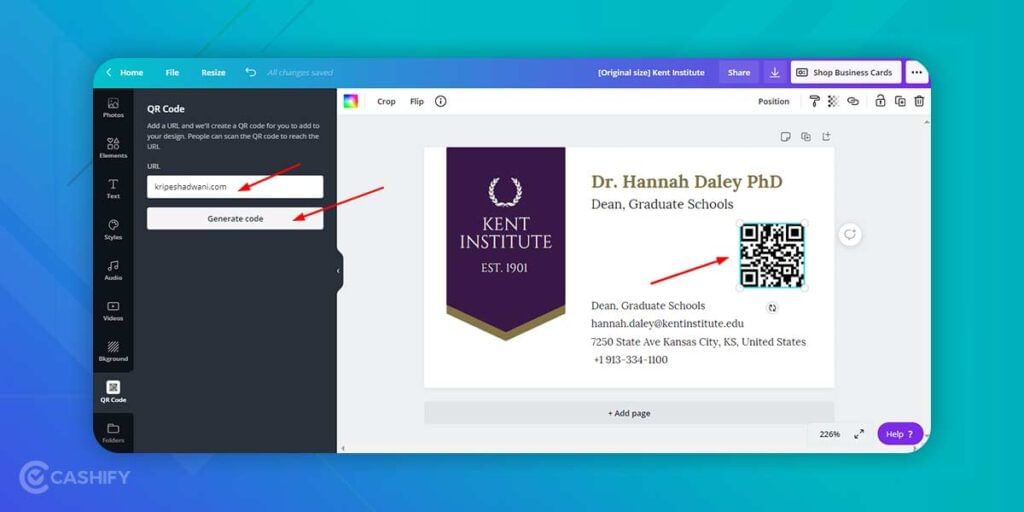This screenshot has width=1024, height=512.
Task: Open the Styles sidebar panel
Action: (x=113, y=229)
